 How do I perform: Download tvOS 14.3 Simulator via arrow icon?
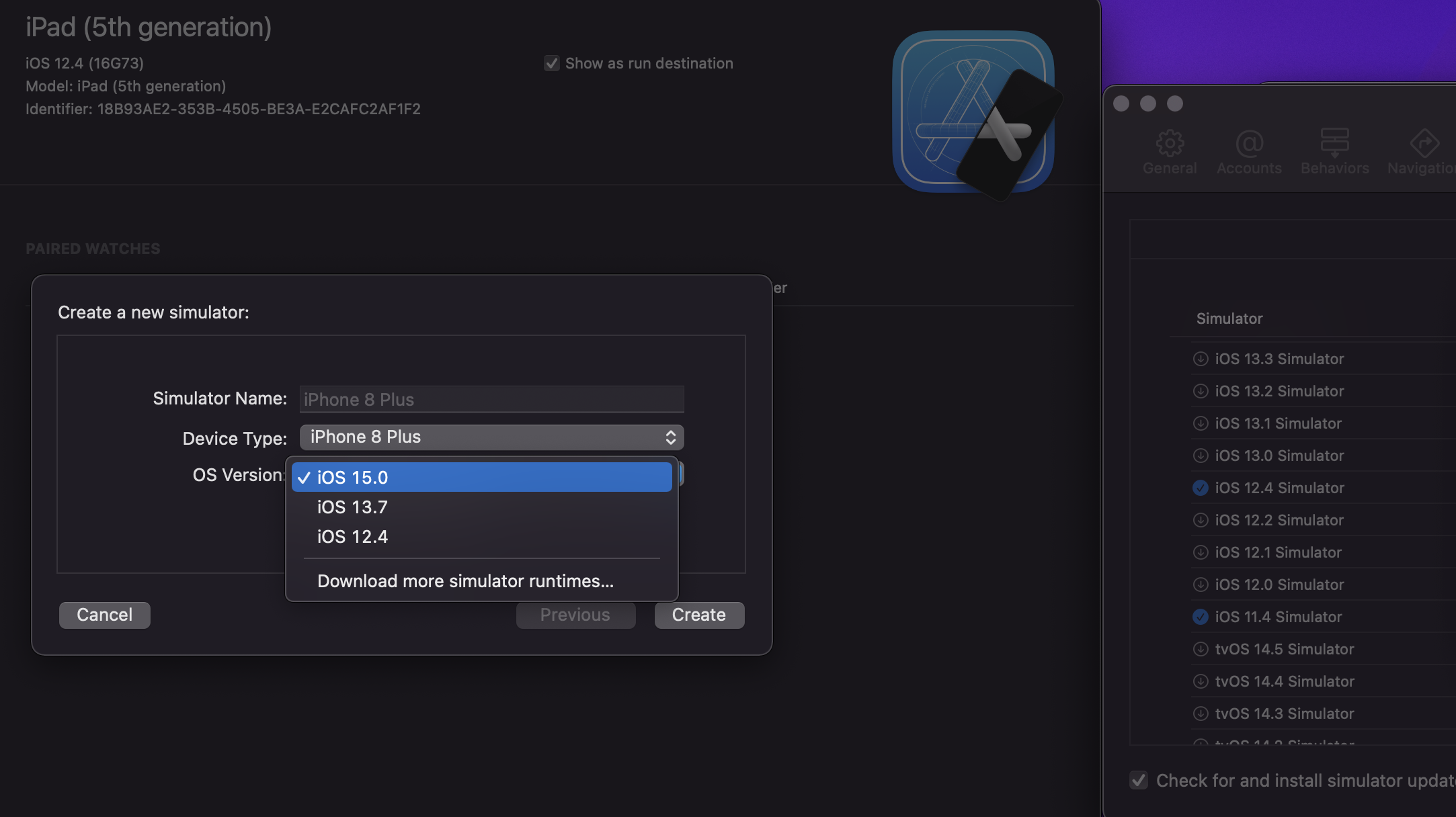(x=1201, y=714)
